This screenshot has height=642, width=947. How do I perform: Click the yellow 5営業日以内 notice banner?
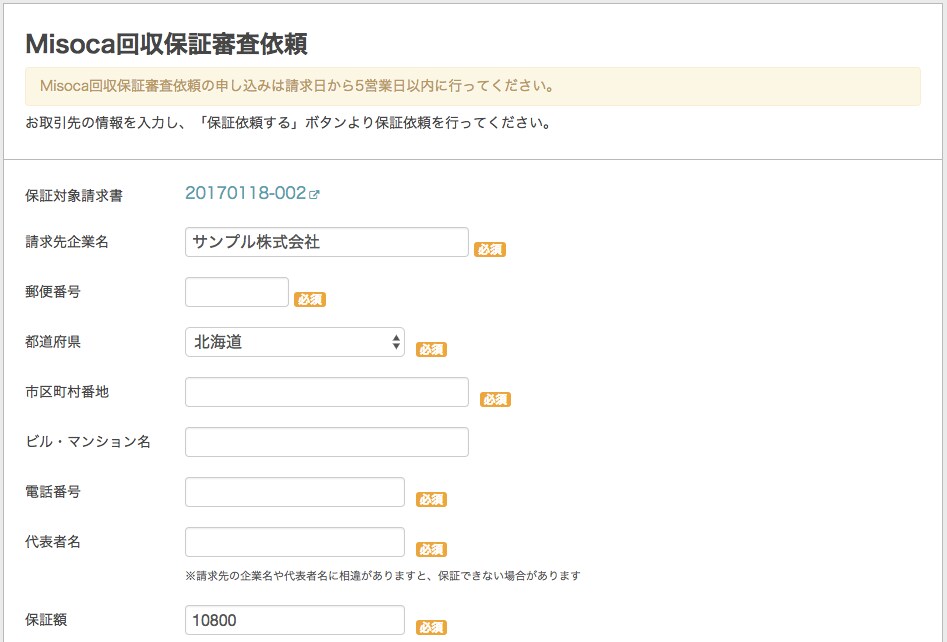[x=473, y=86]
